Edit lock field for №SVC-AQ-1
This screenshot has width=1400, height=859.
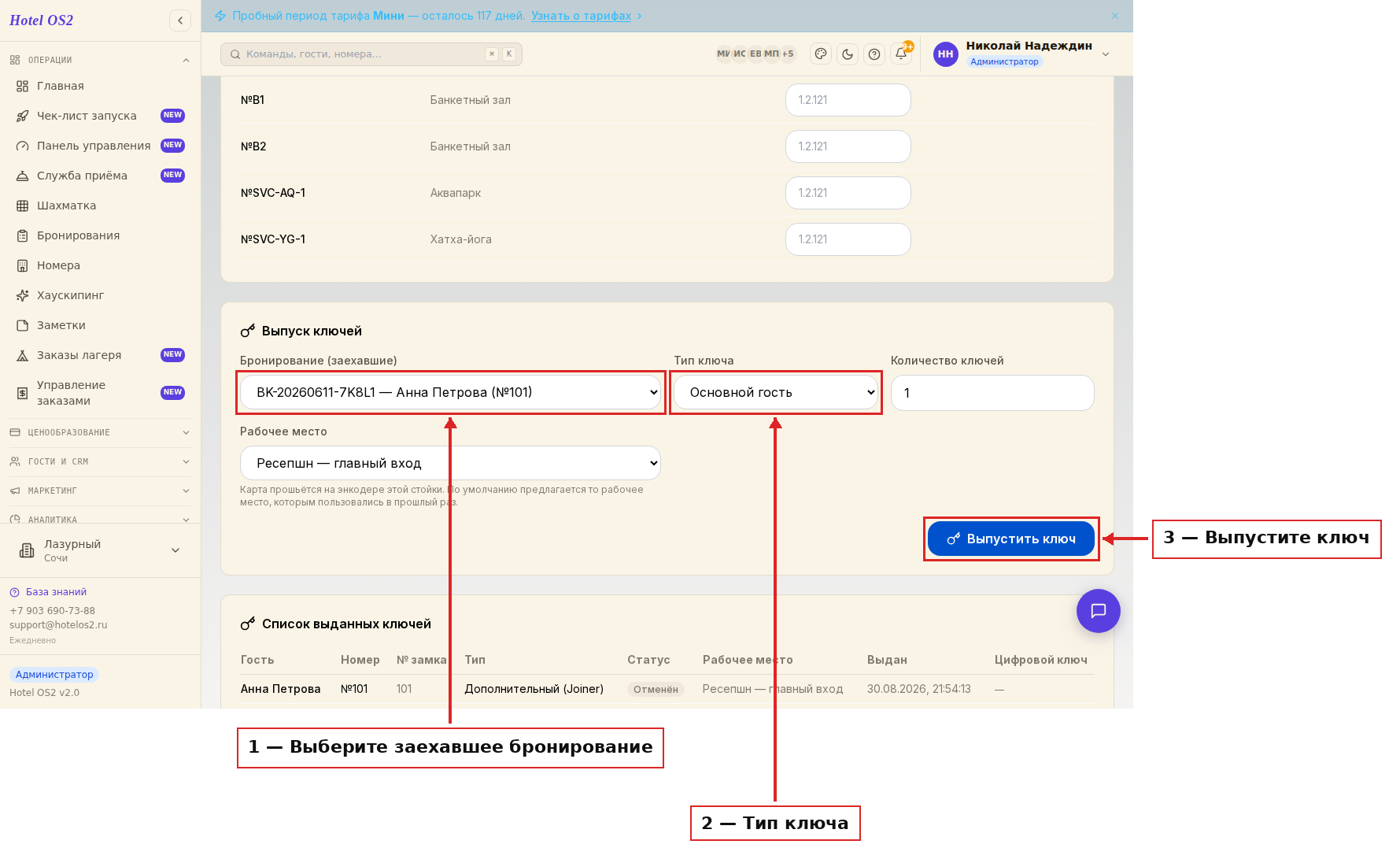coord(848,193)
